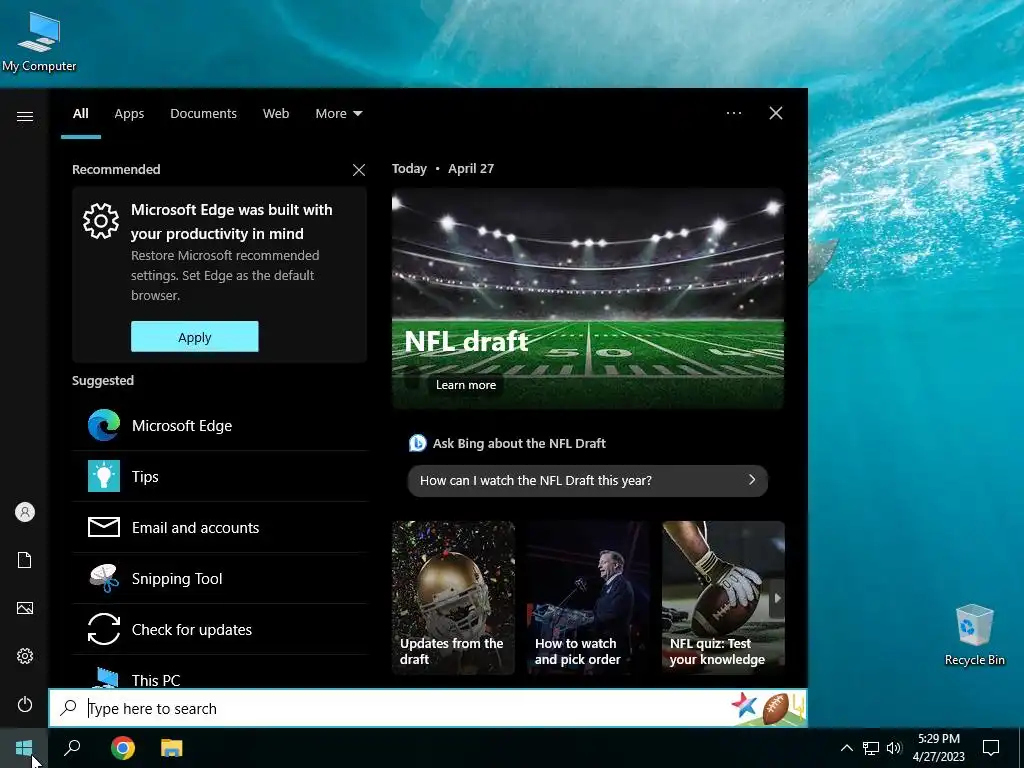Click the Power icon in the sidebar
The height and width of the screenshot is (768, 1024).
pyautogui.click(x=25, y=704)
